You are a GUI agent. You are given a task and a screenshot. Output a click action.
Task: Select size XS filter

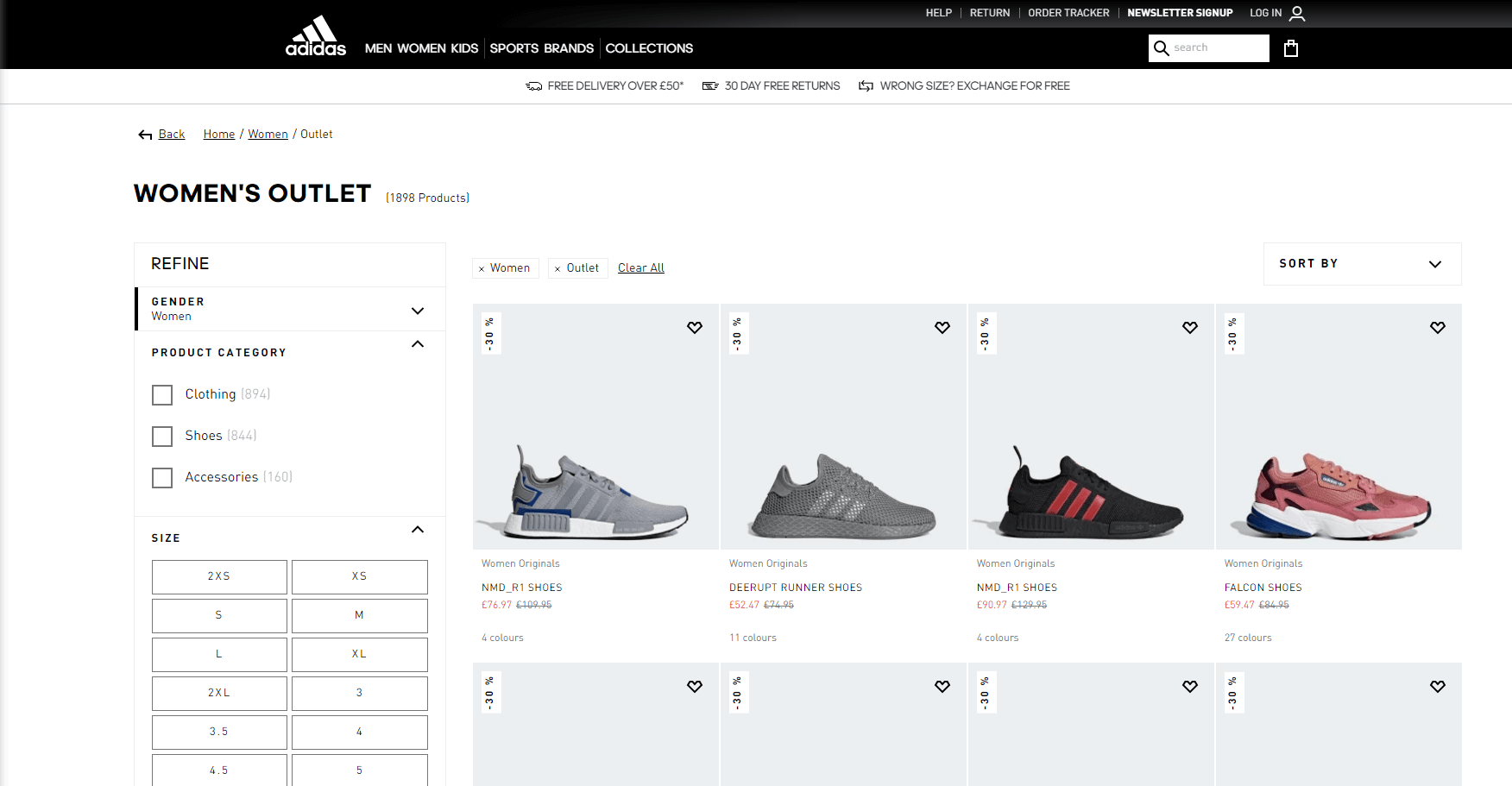(x=360, y=577)
